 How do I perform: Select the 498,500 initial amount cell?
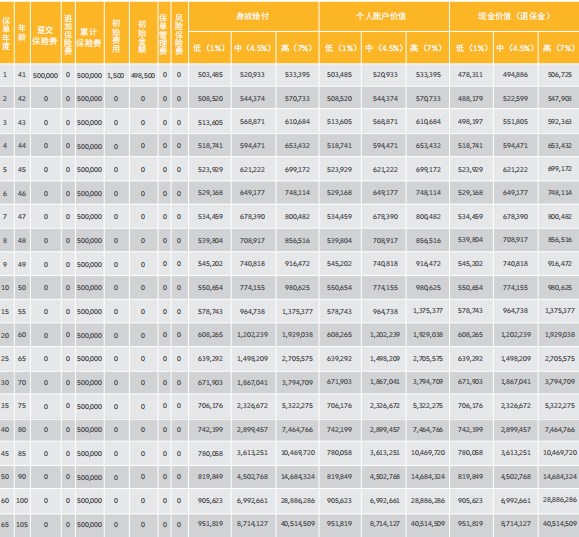tap(143, 75)
